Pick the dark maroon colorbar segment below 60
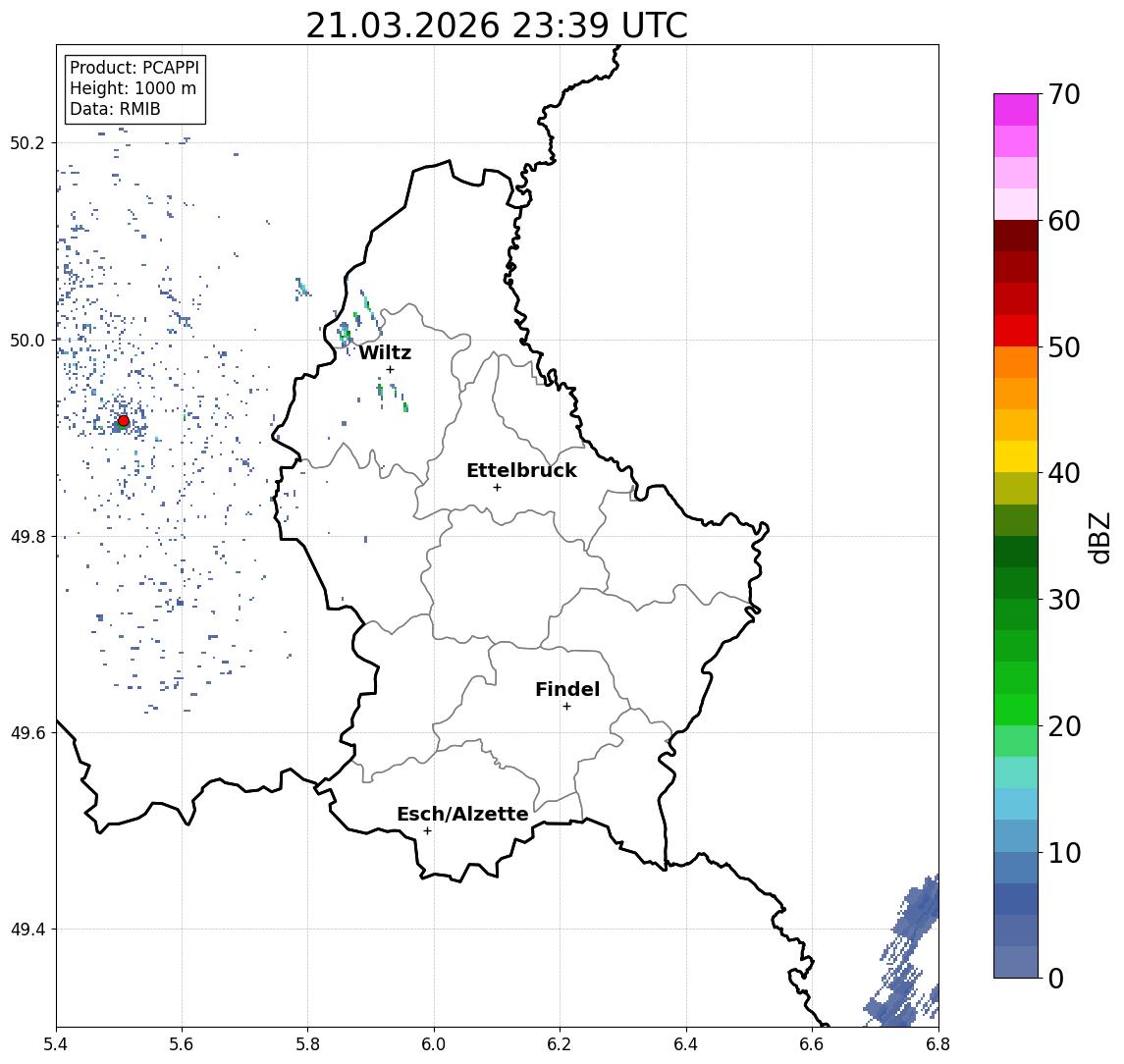The image size is (1124, 1064). [x=1016, y=236]
